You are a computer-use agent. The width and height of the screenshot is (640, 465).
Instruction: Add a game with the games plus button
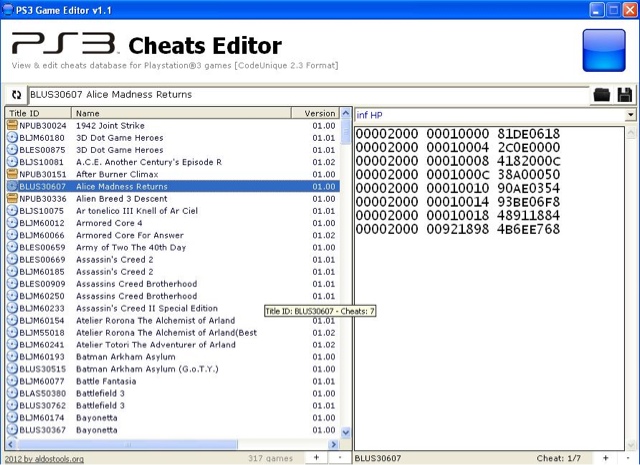316,458
